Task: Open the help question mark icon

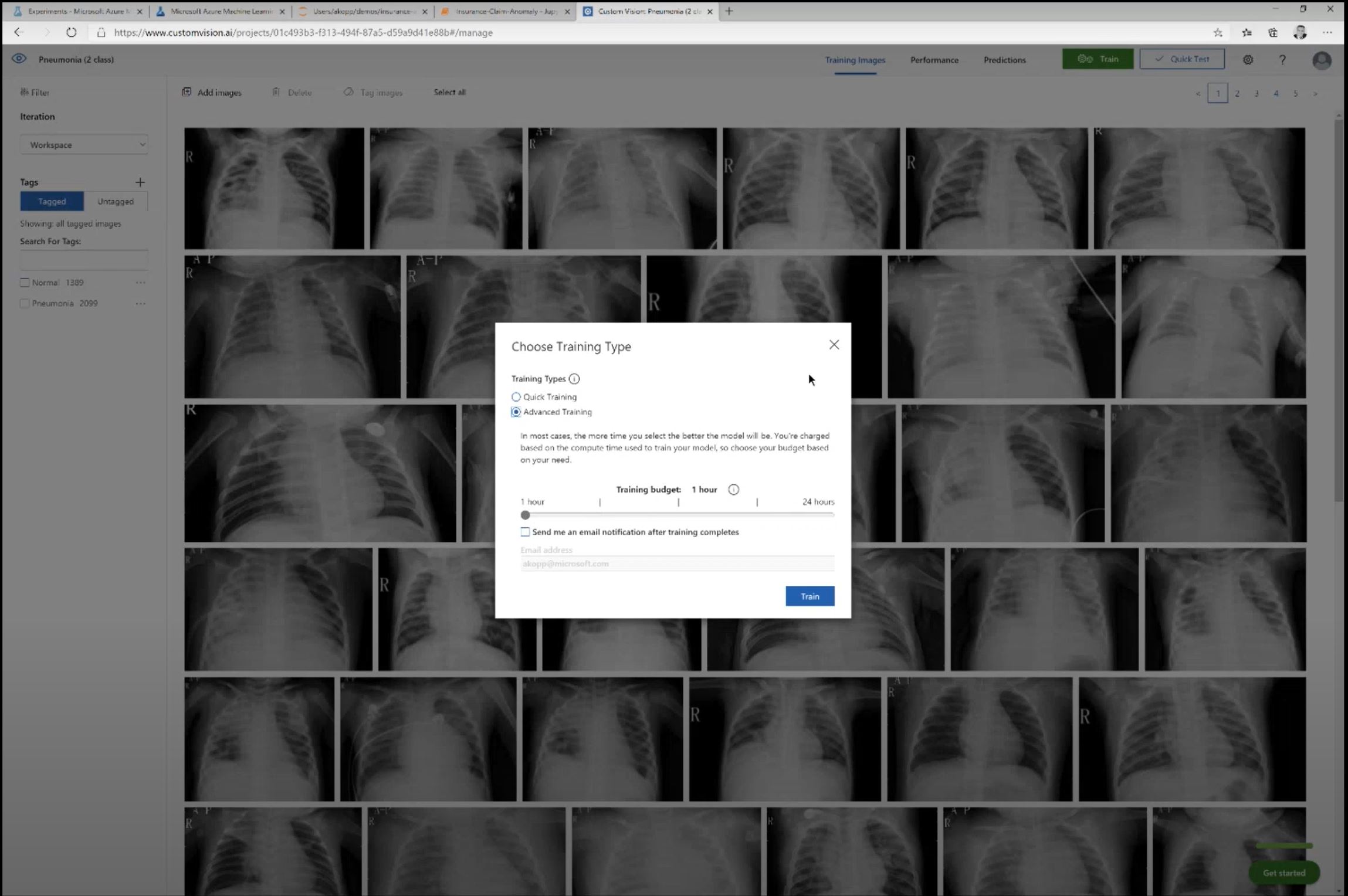Action: [x=1282, y=60]
